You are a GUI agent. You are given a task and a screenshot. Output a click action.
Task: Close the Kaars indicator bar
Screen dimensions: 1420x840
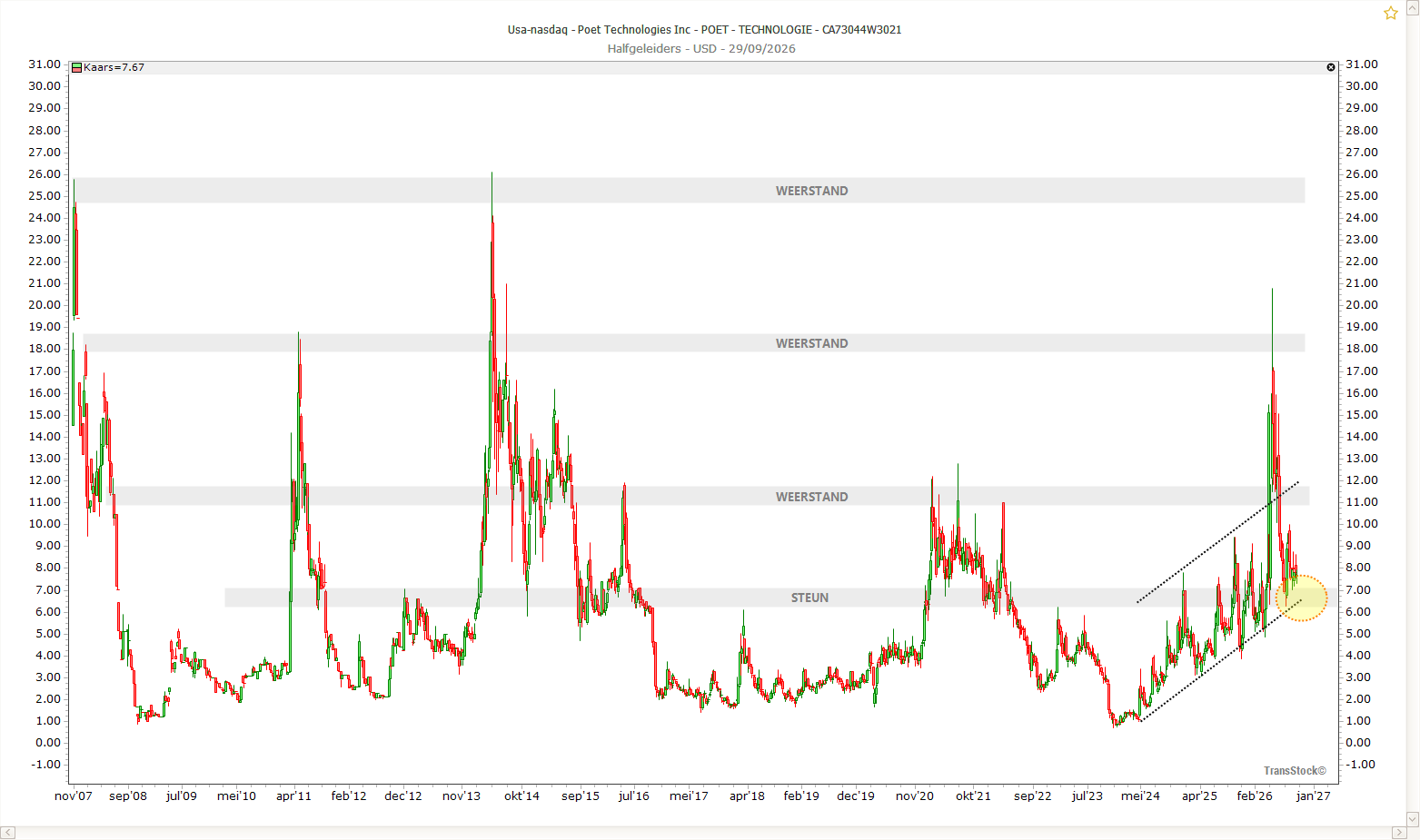[1331, 67]
